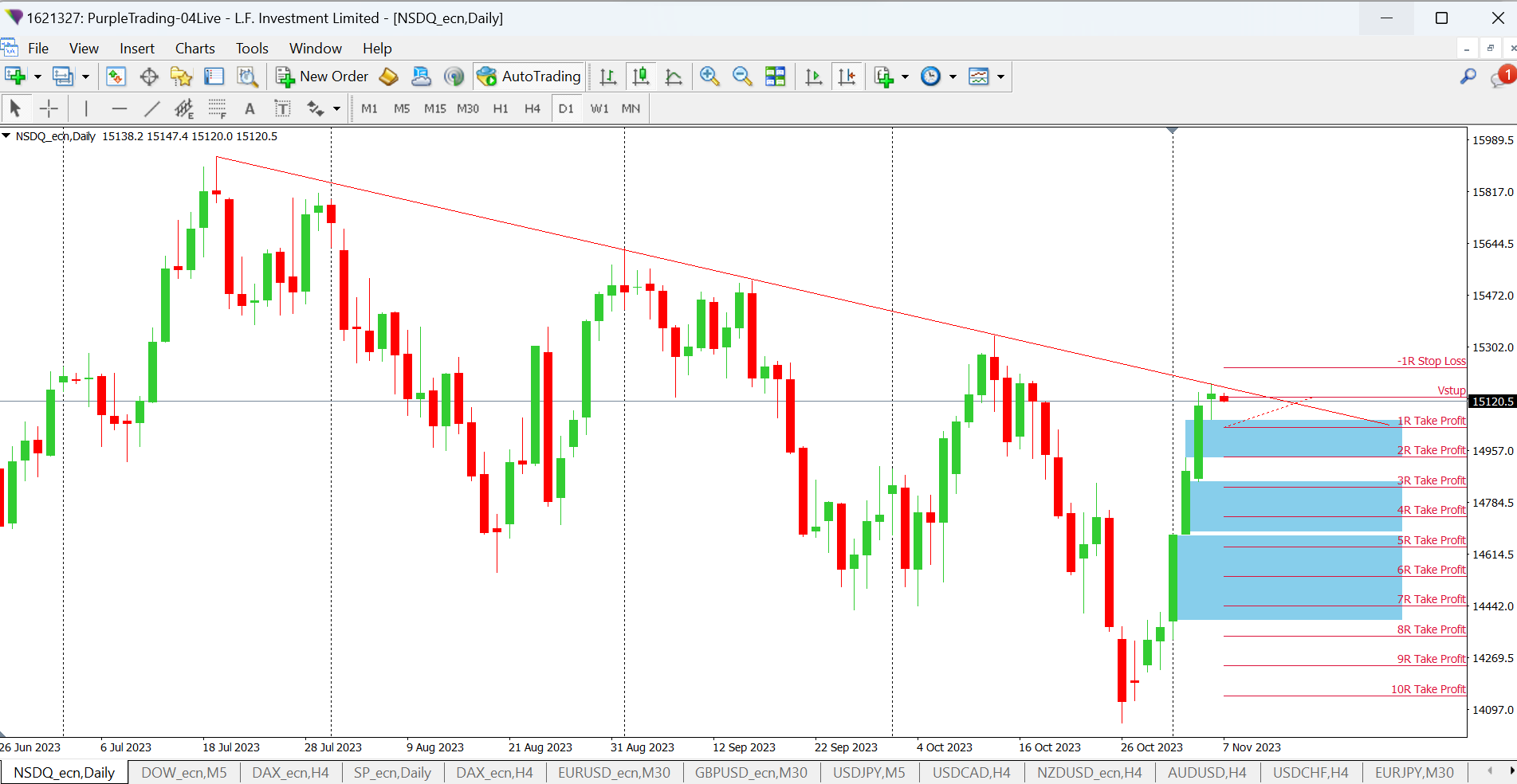Click the New Order button
The height and width of the screenshot is (784, 1517).
(322, 76)
